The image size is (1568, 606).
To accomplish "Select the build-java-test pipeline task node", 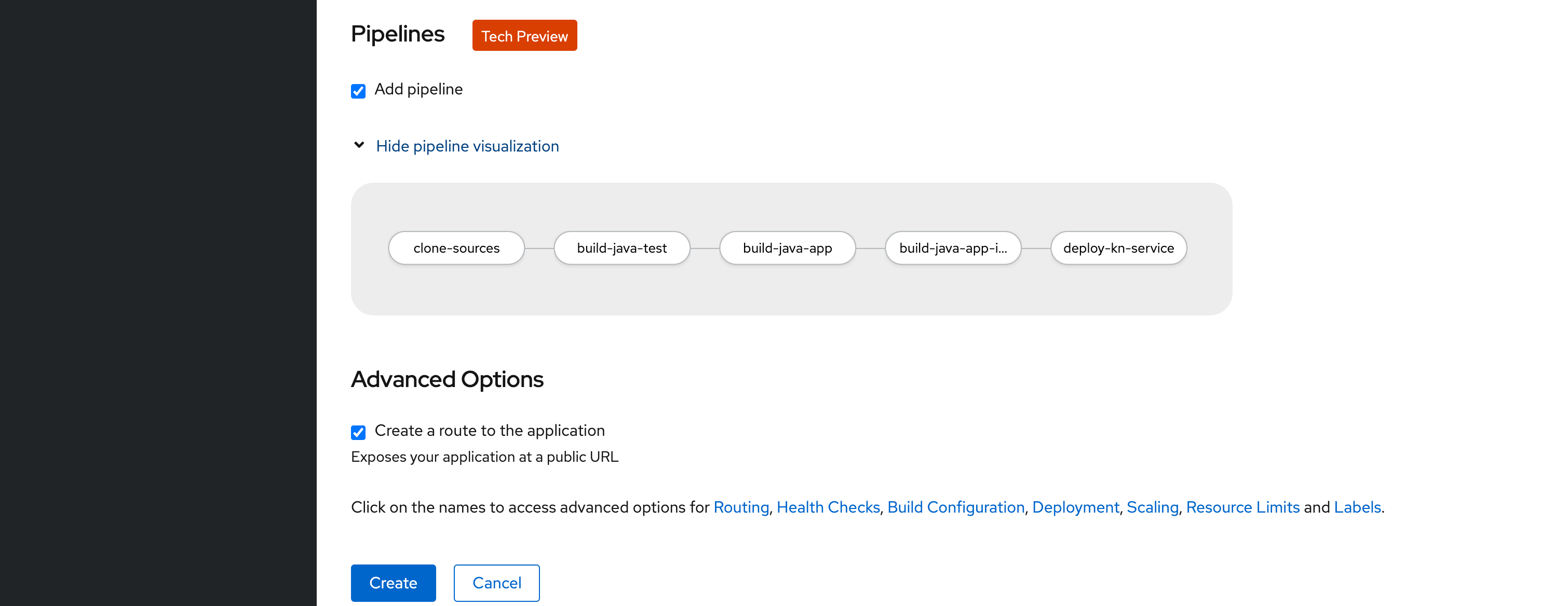I will point(621,247).
